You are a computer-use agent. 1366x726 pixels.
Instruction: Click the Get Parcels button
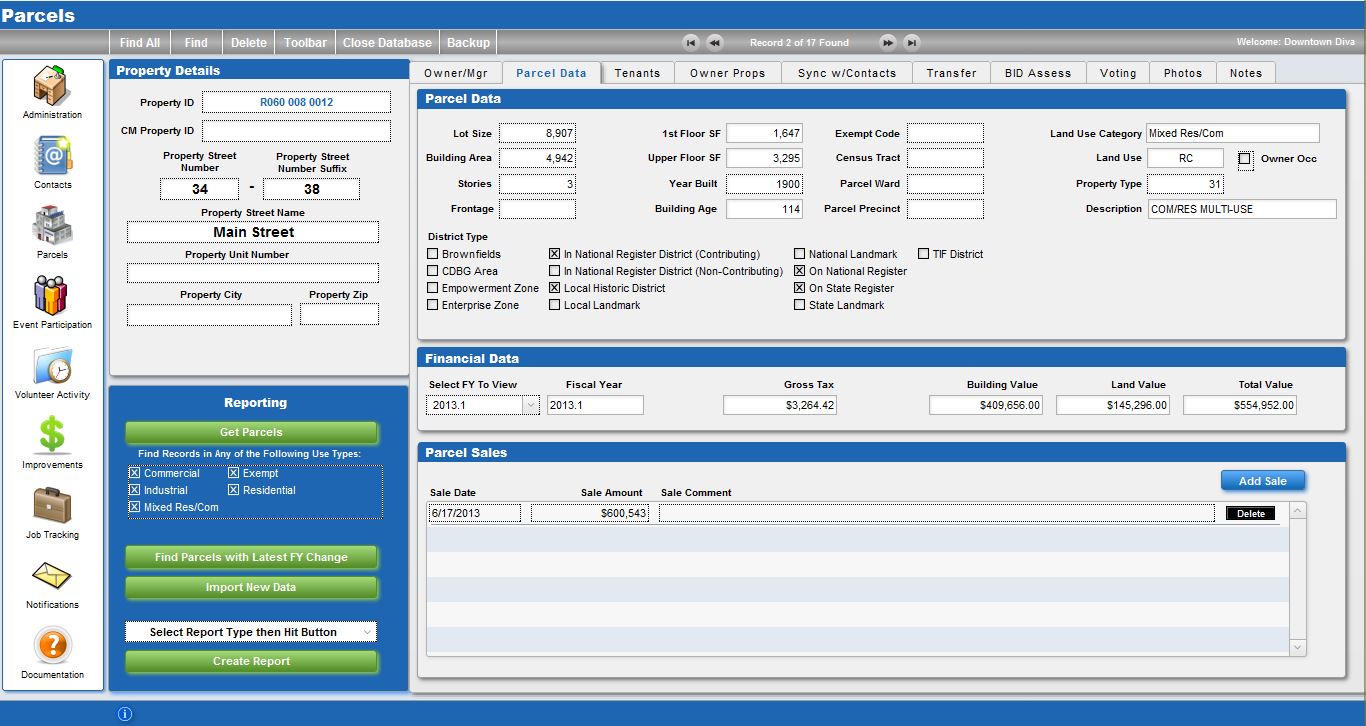pyautogui.click(x=251, y=432)
